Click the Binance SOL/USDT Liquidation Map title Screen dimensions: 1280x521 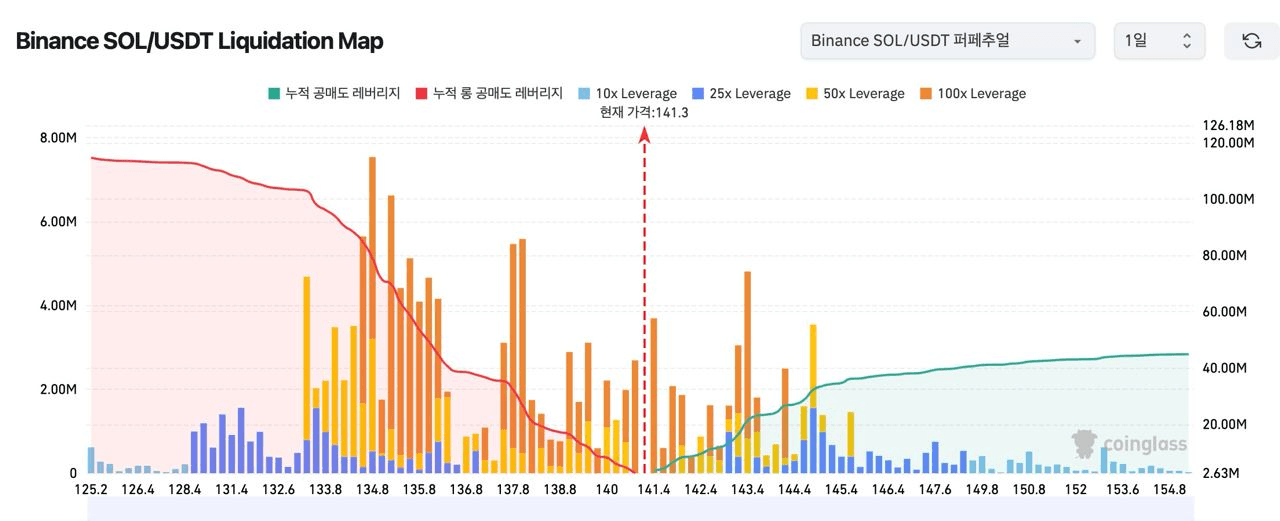pyautogui.click(x=199, y=41)
